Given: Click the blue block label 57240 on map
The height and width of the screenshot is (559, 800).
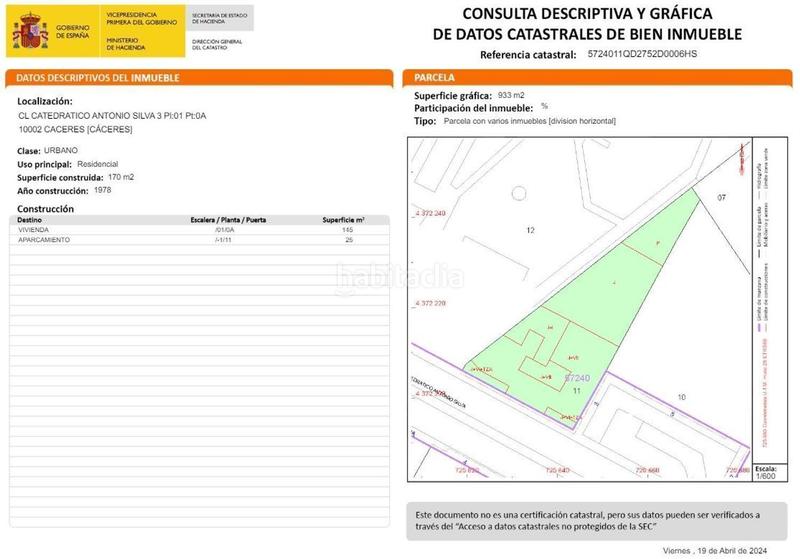Looking at the screenshot, I should tap(578, 377).
